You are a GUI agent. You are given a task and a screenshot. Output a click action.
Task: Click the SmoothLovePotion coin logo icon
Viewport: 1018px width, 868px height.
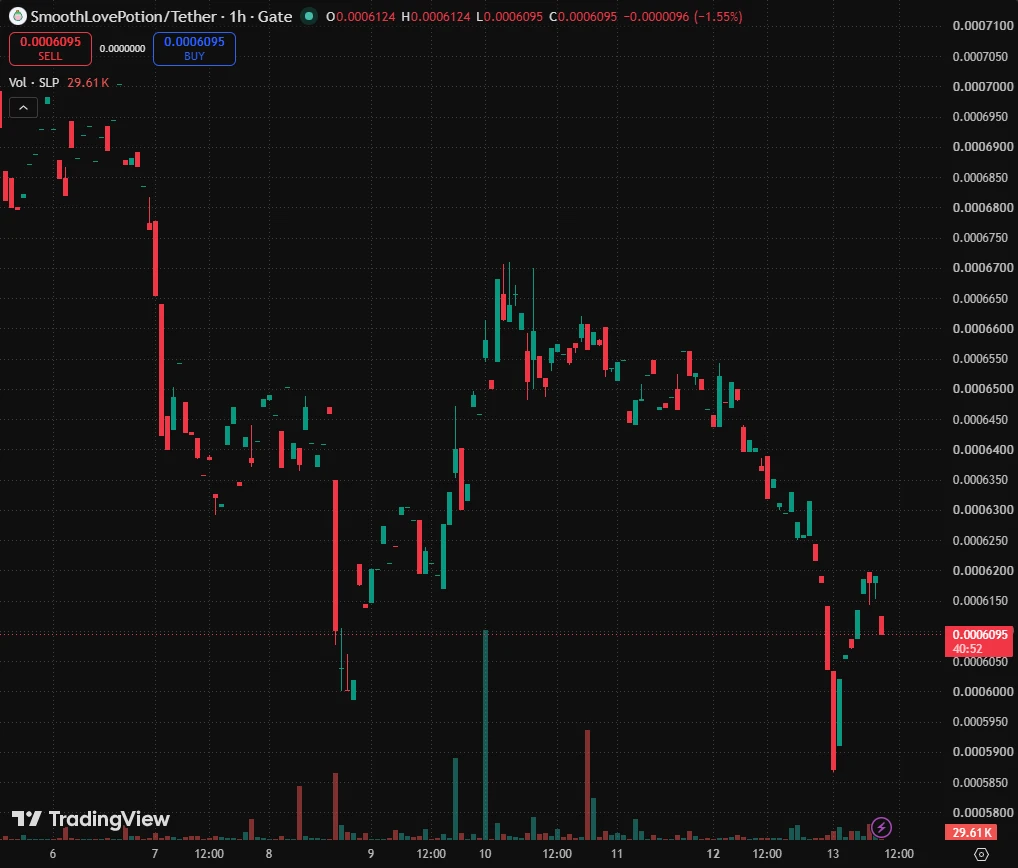(18, 16)
